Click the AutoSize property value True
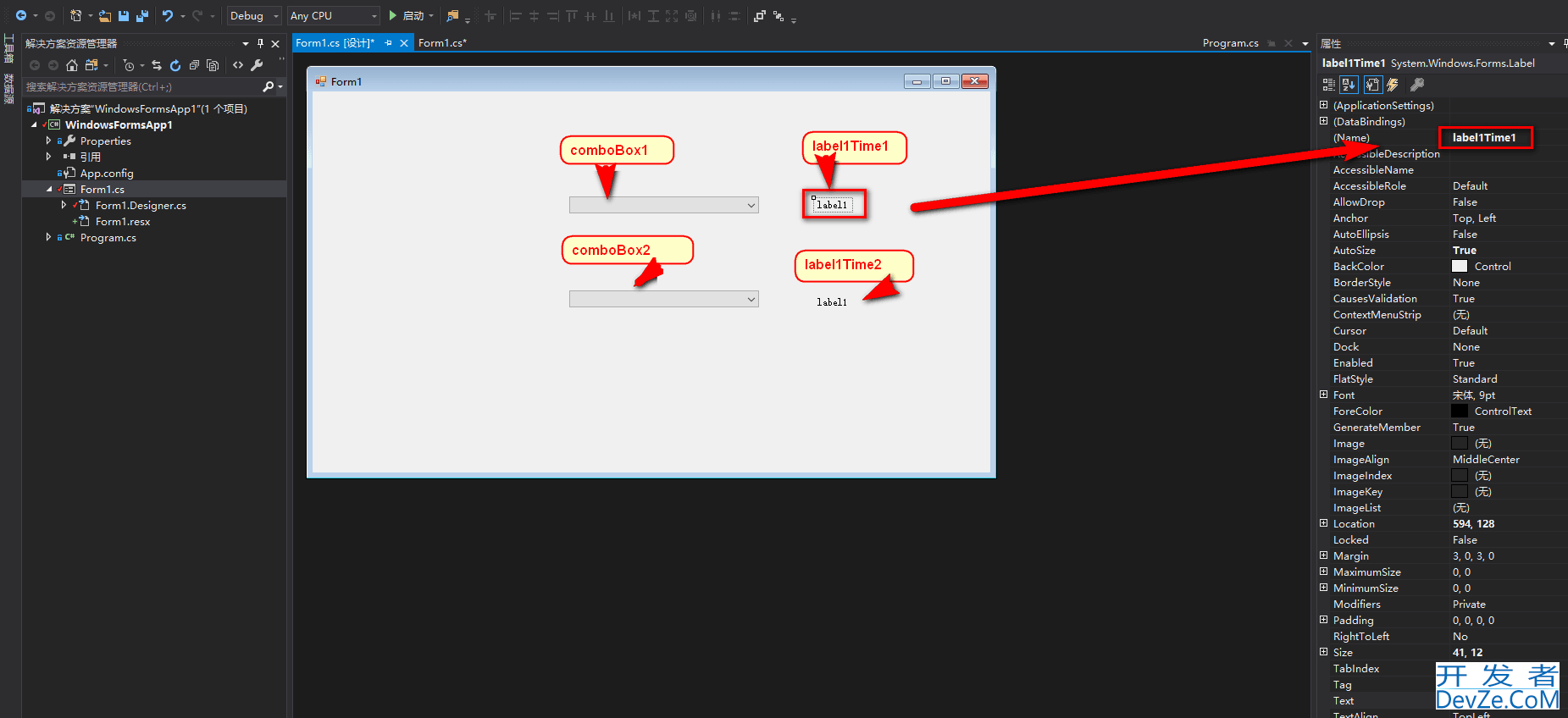This screenshot has width=1568, height=718. click(x=1465, y=250)
